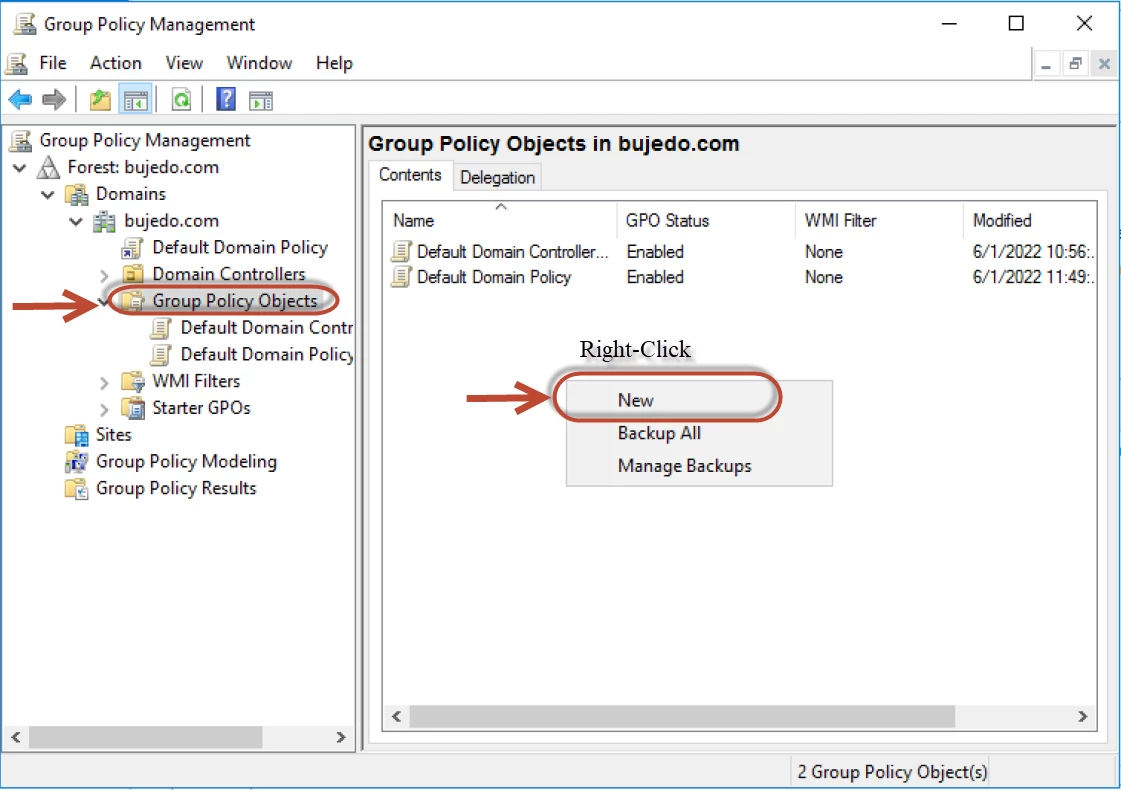The height and width of the screenshot is (790, 1121).
Task: Click the WMI Filters folder icon
Action: click(133, 382)
